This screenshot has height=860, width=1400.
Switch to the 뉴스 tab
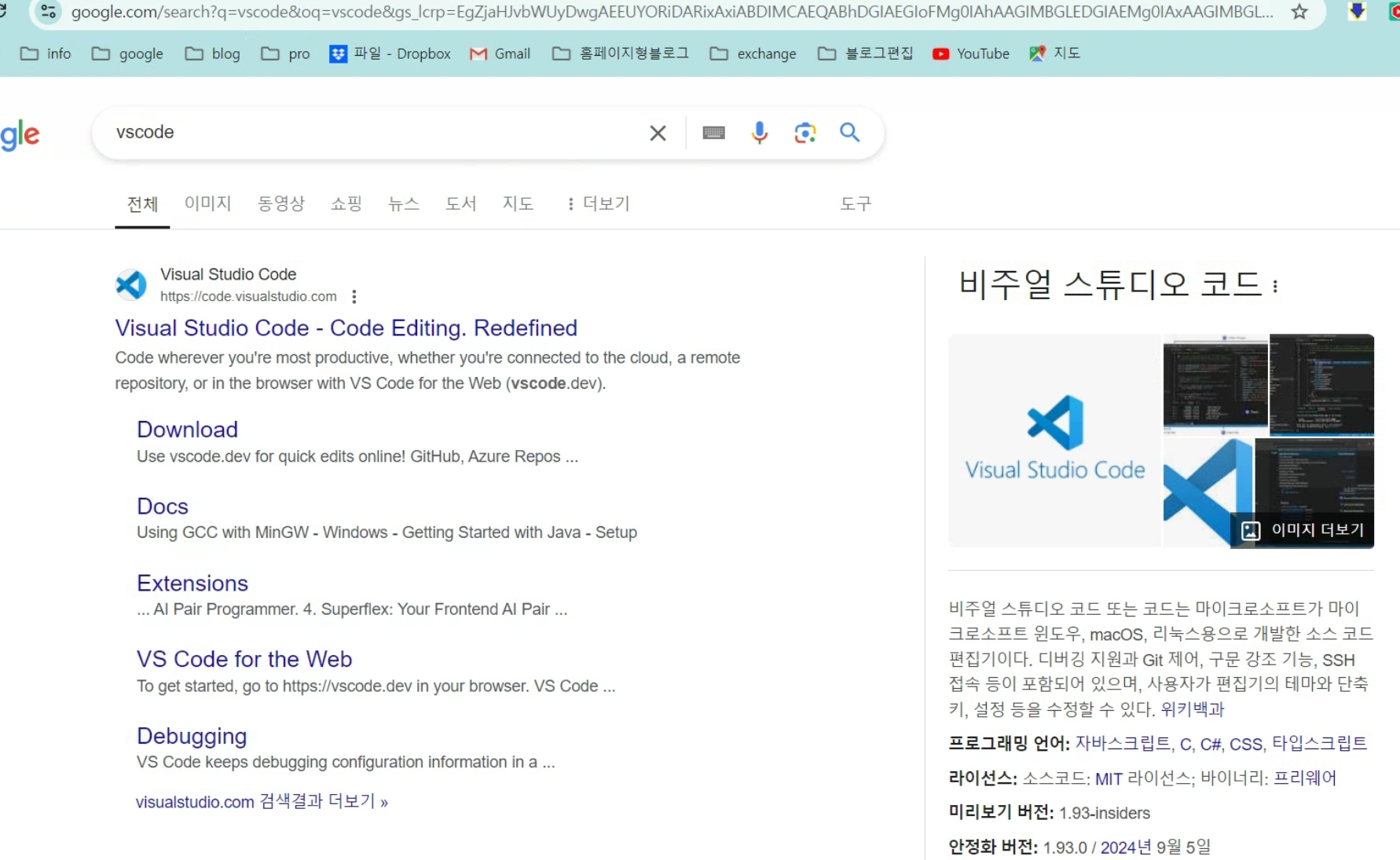(403, 204)
